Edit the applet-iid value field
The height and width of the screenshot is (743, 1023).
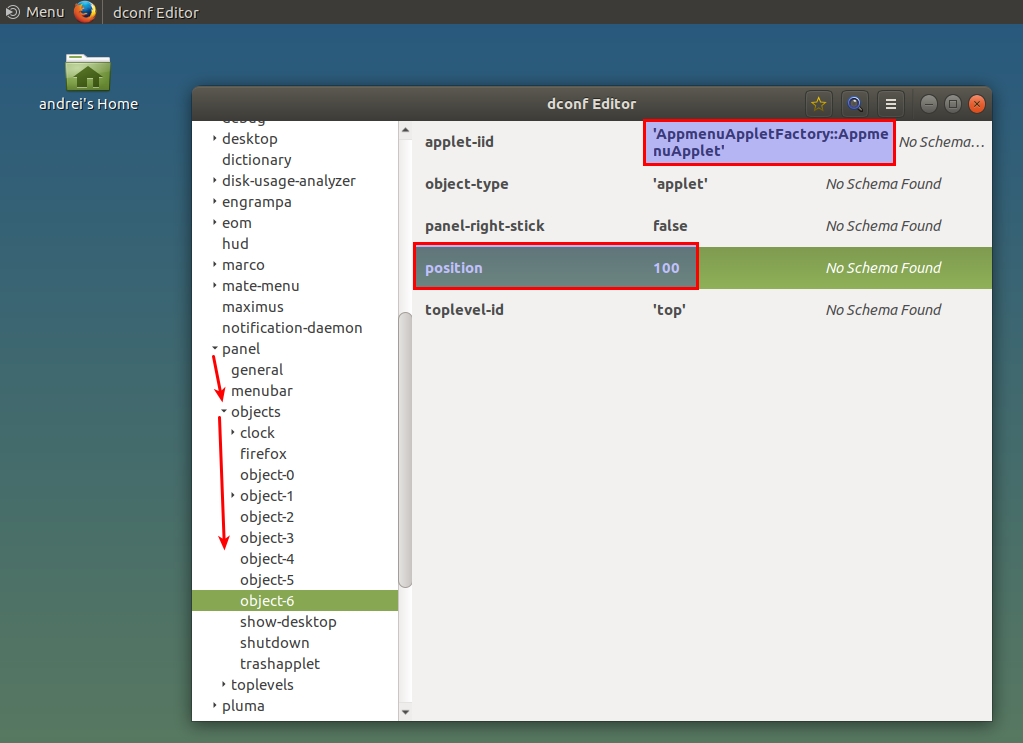(768, 142)
